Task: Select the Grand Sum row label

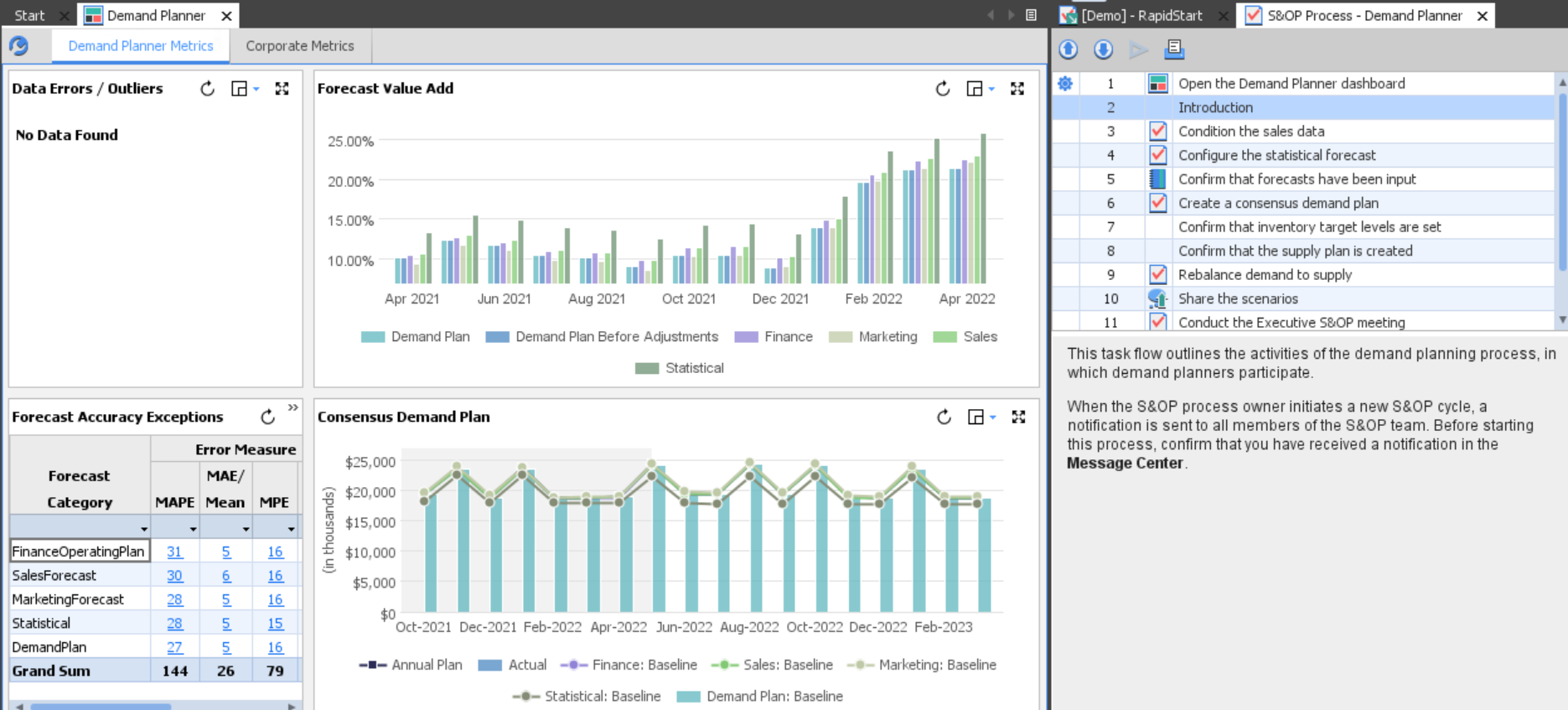Action: point(51,671)
